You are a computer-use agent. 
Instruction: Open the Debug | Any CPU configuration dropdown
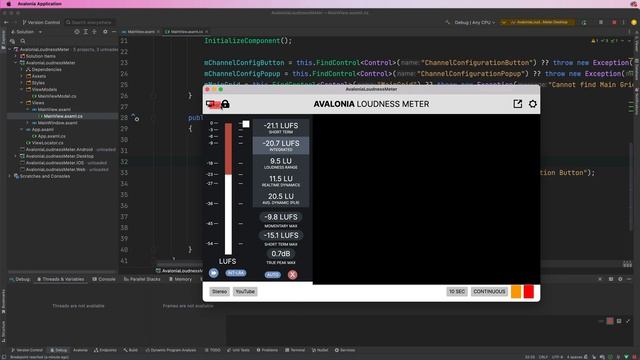pos(474,22)
